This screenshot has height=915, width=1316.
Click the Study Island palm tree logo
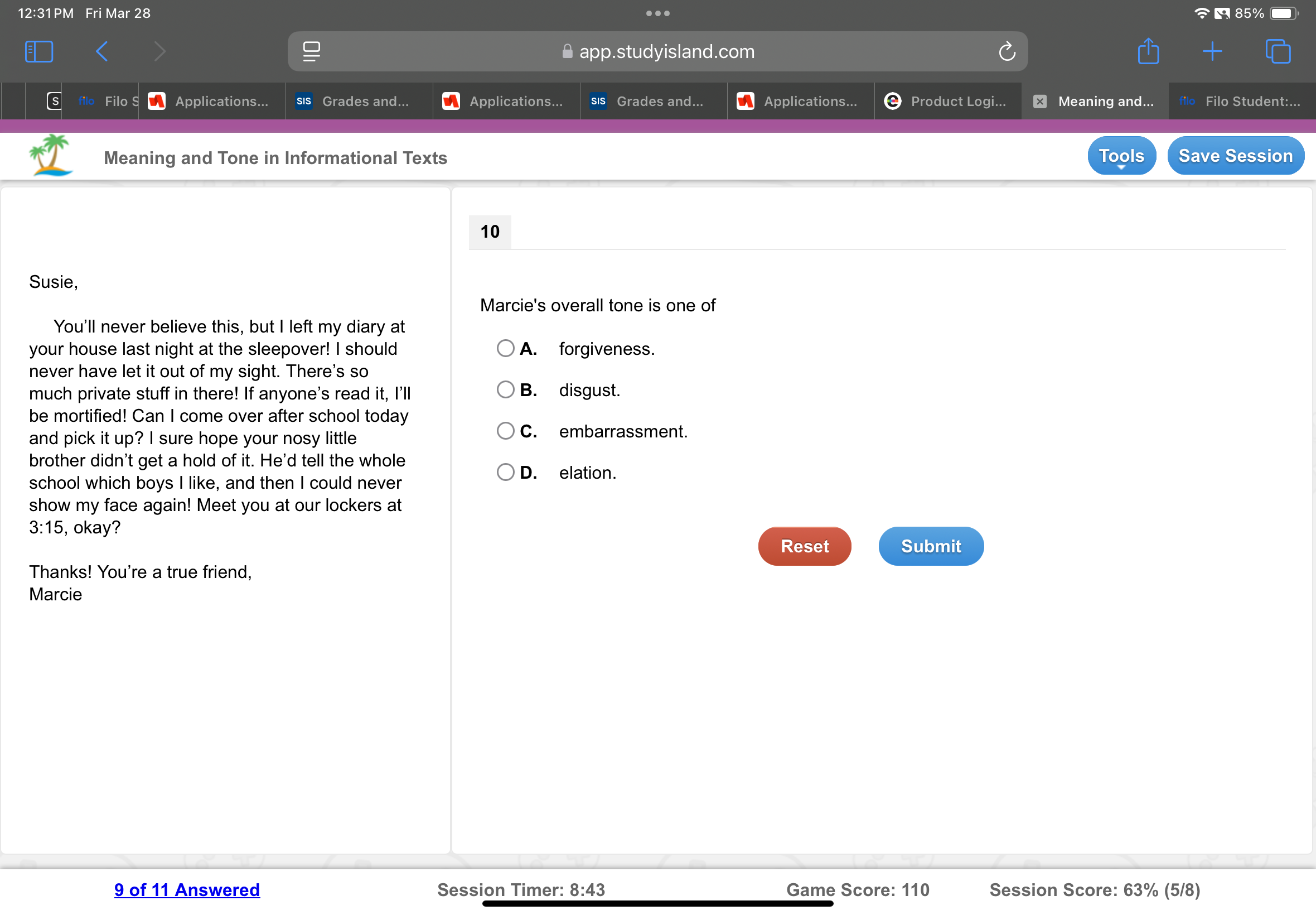tap(51, 155)
